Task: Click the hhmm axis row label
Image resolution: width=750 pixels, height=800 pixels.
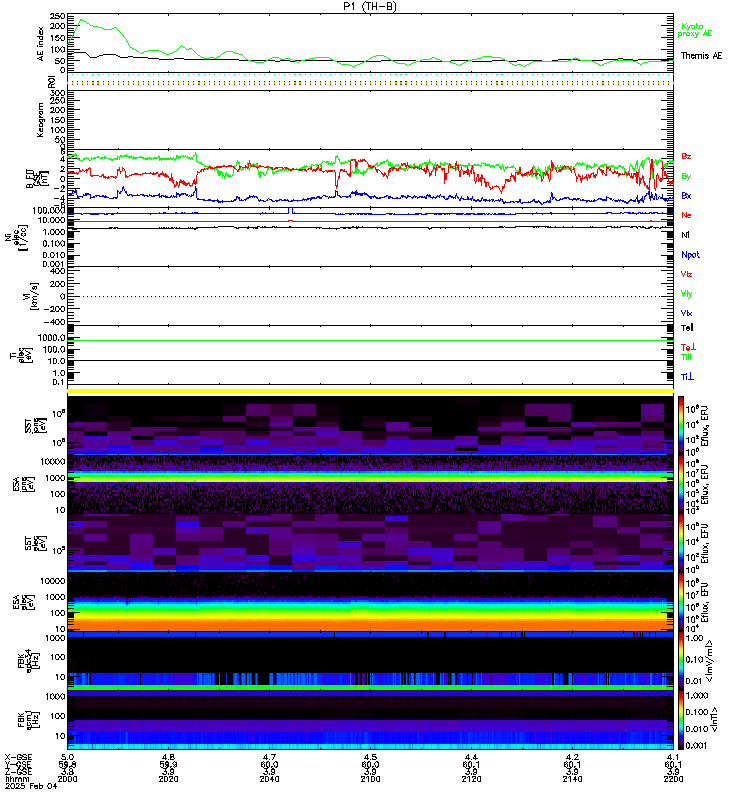Action: [16, 779]
